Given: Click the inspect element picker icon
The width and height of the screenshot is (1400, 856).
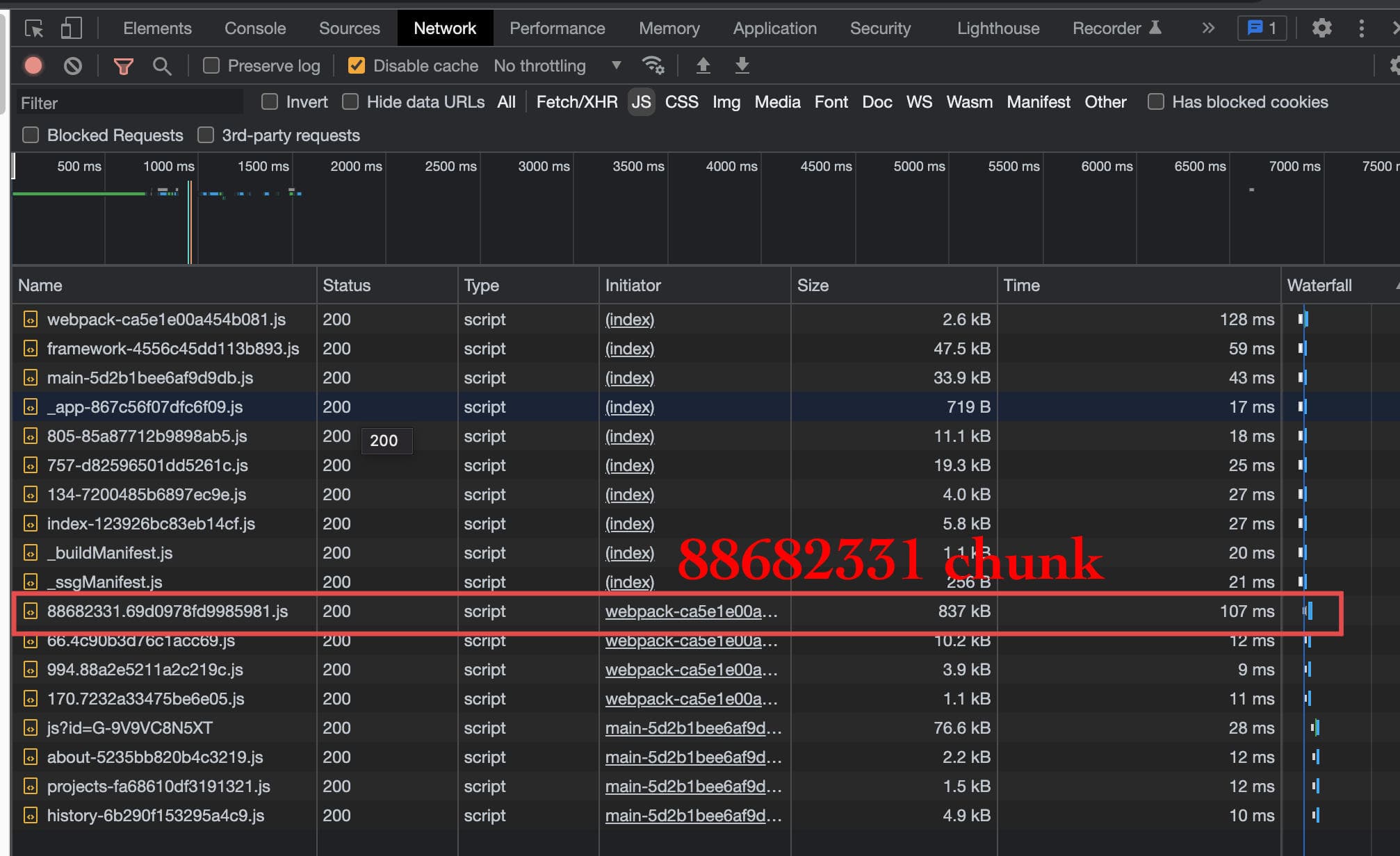Looking at the screenshot, I should (33, 28).
